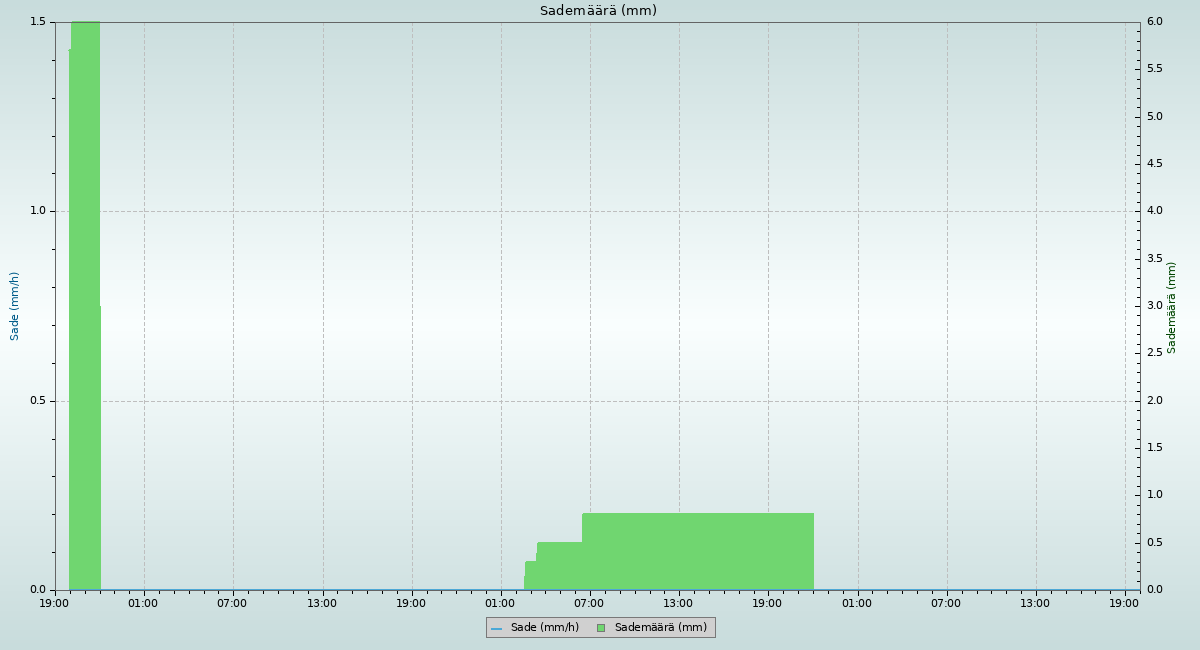The width and height of the screenshot is (1200, 650).
Task: Click the tall green bar at far left
Action: pos(85,300)
